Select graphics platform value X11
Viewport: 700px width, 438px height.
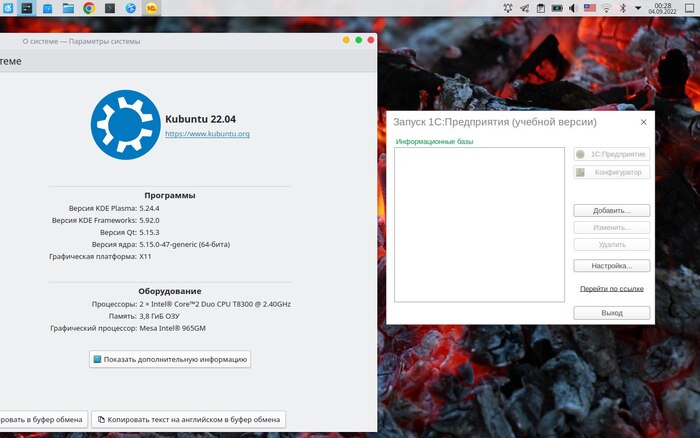(x=145, y=256)
